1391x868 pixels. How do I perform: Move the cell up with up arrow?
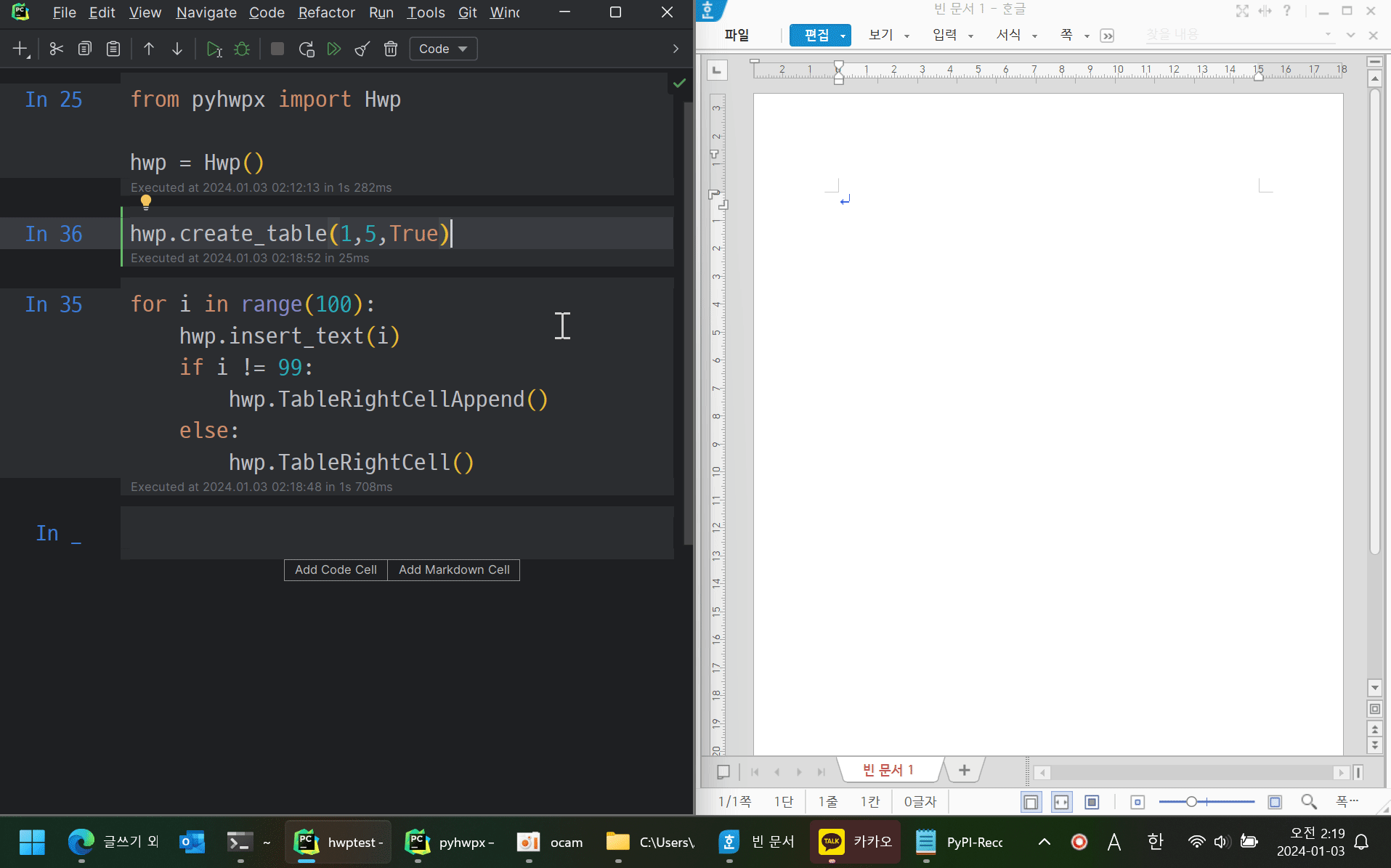[149, 49]
